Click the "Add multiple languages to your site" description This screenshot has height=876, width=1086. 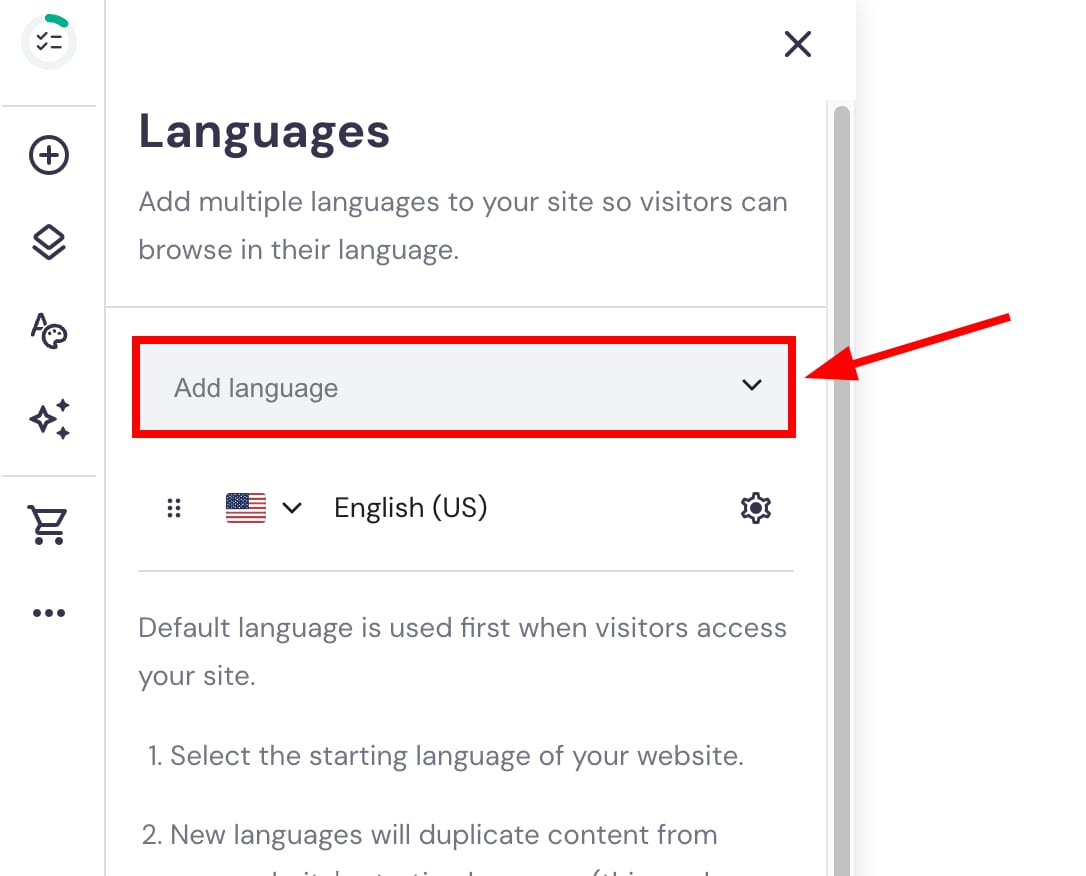pyautogui.click(x=463, y=226)
